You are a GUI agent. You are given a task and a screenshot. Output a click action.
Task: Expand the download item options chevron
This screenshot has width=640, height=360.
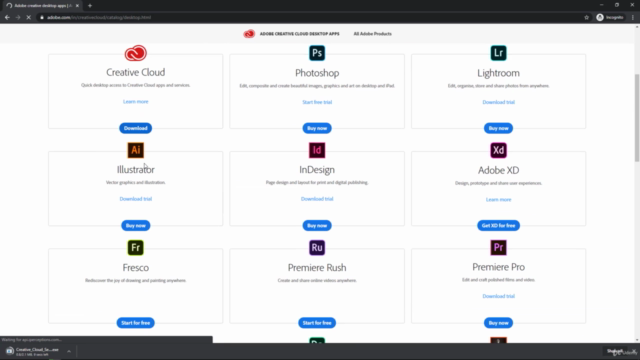click(x=69, y=351)
